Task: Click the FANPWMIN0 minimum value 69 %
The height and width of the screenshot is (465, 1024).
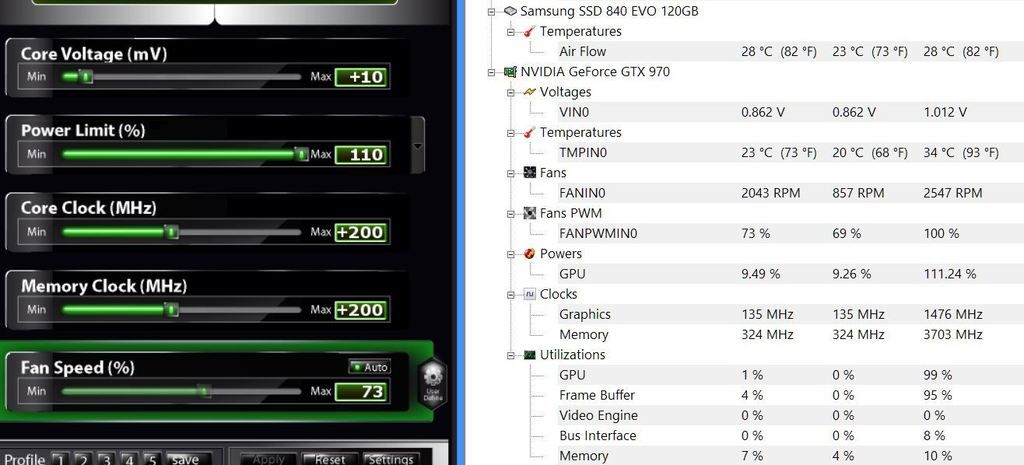Action: (x=846, y=233)
